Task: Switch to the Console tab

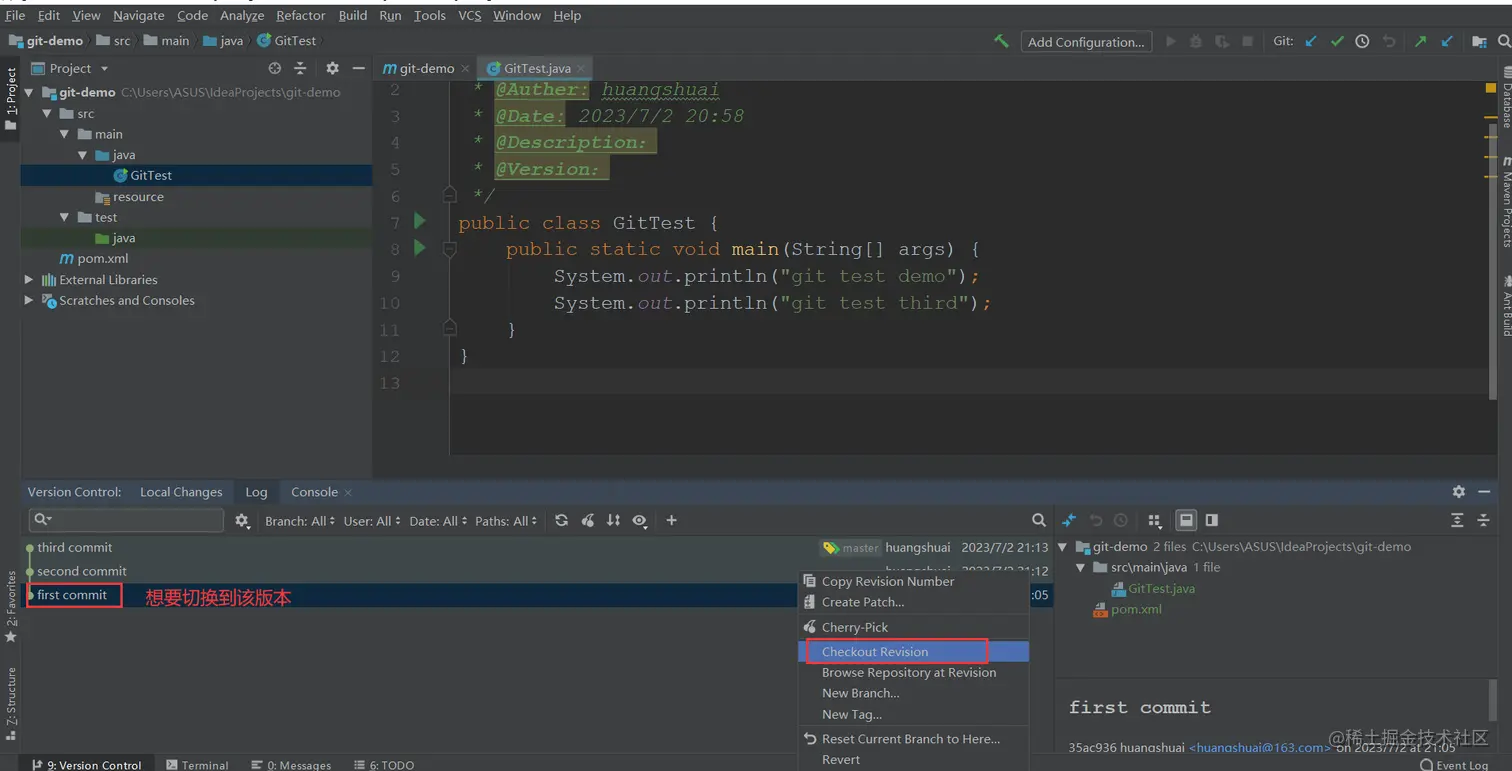Action: (314, 492)
